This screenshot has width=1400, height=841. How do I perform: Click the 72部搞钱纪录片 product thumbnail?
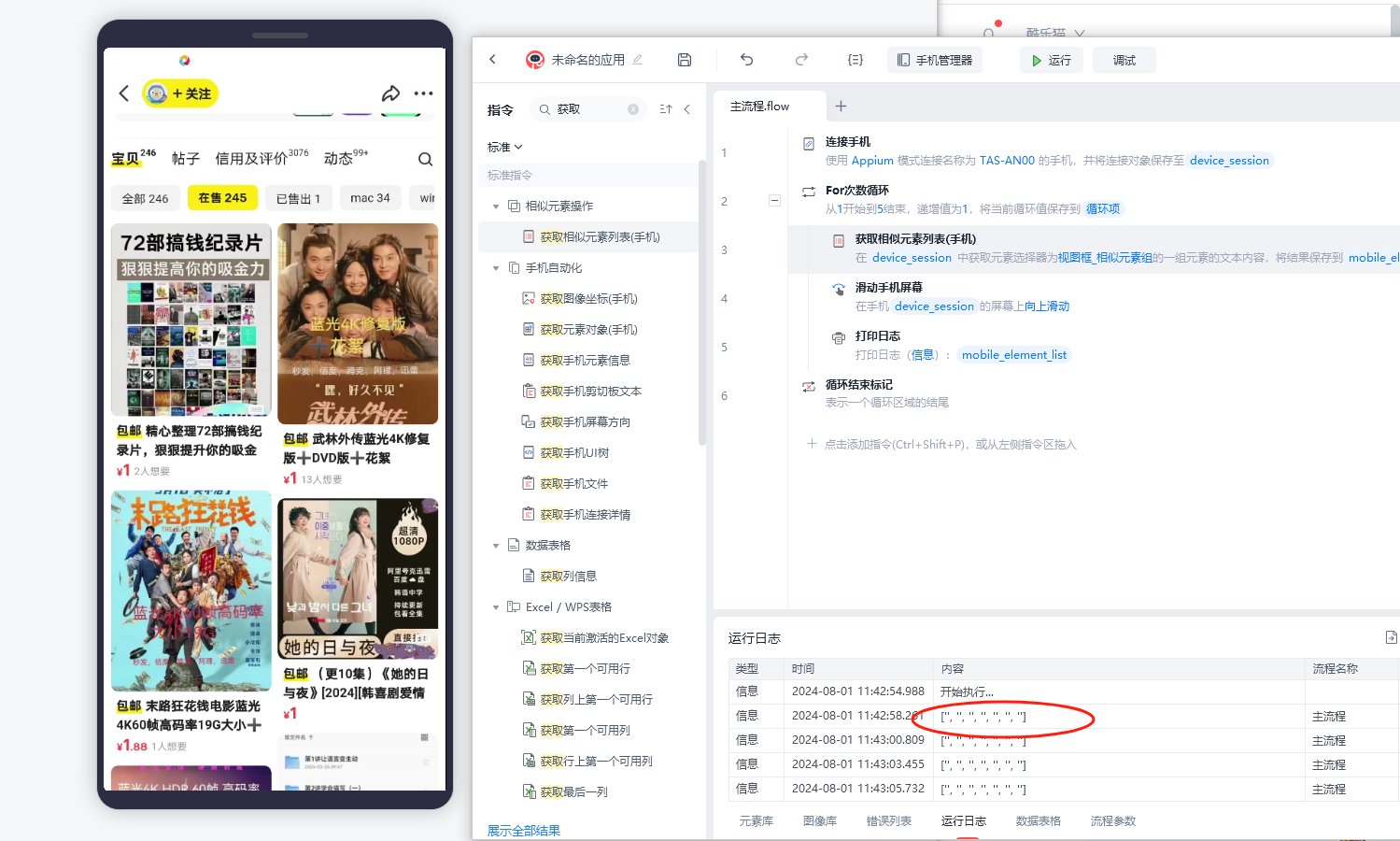point(191,320)
